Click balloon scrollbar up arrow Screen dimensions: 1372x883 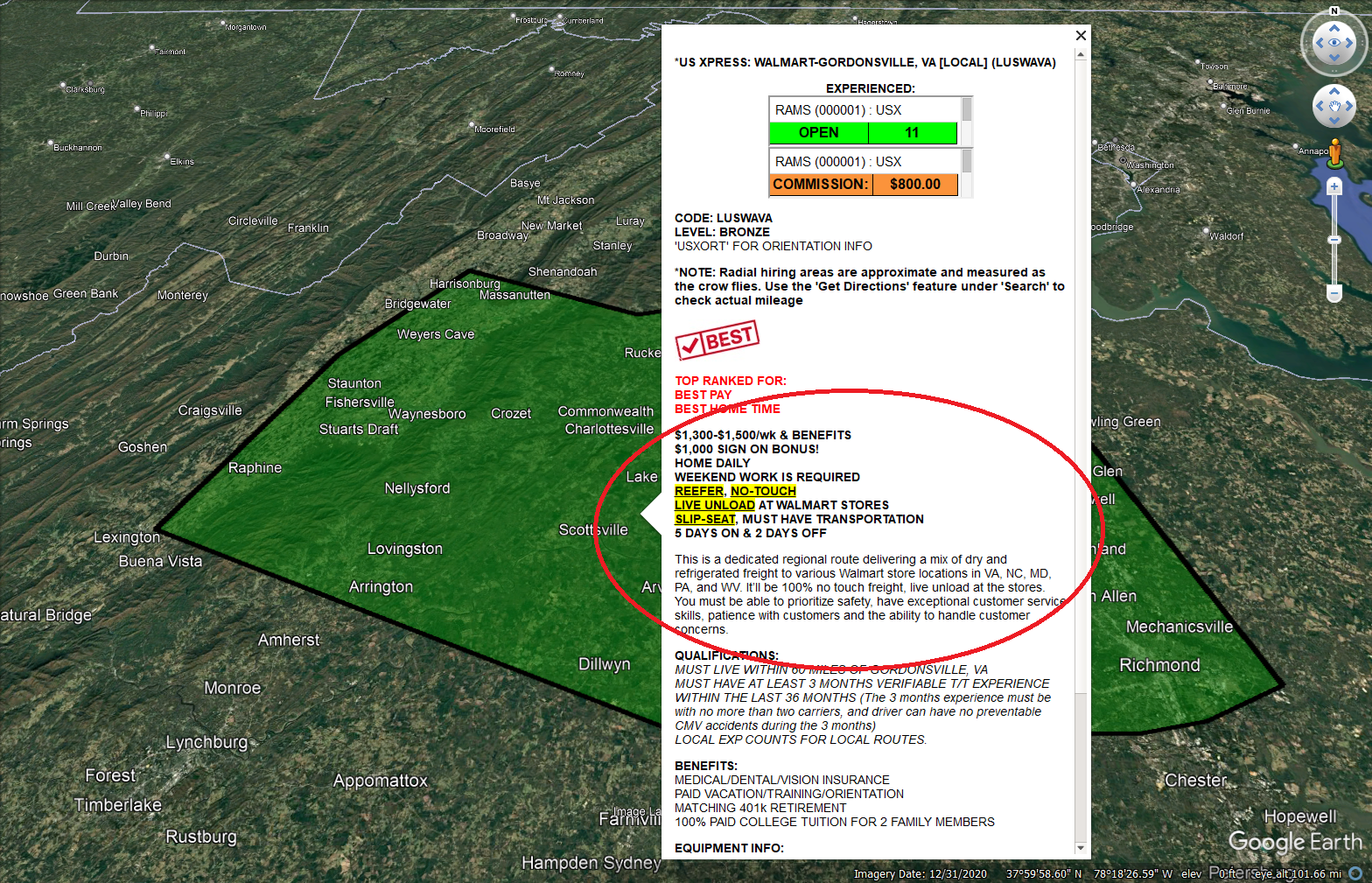coord(1081,54)
